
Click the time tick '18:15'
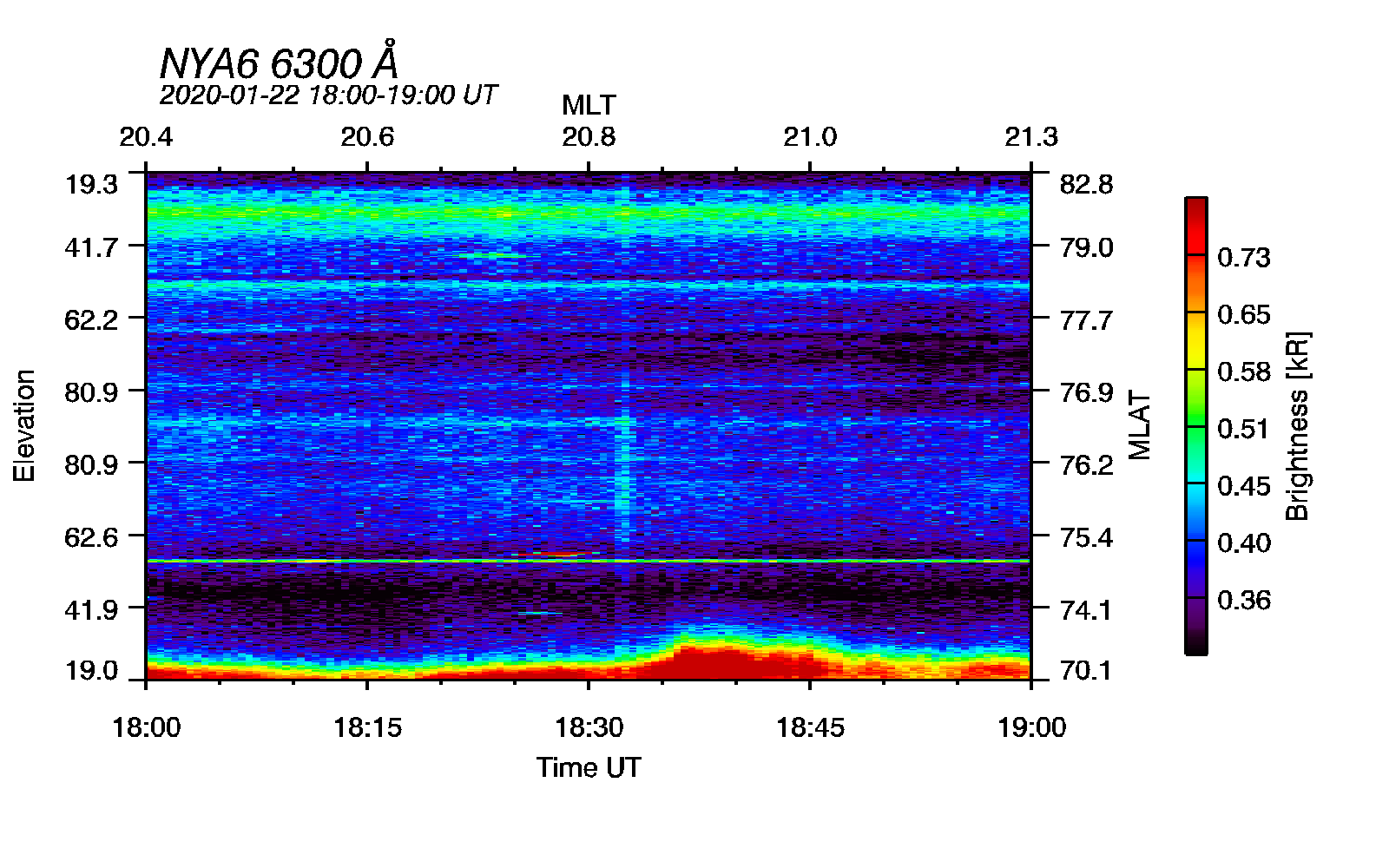click(367, 727)
